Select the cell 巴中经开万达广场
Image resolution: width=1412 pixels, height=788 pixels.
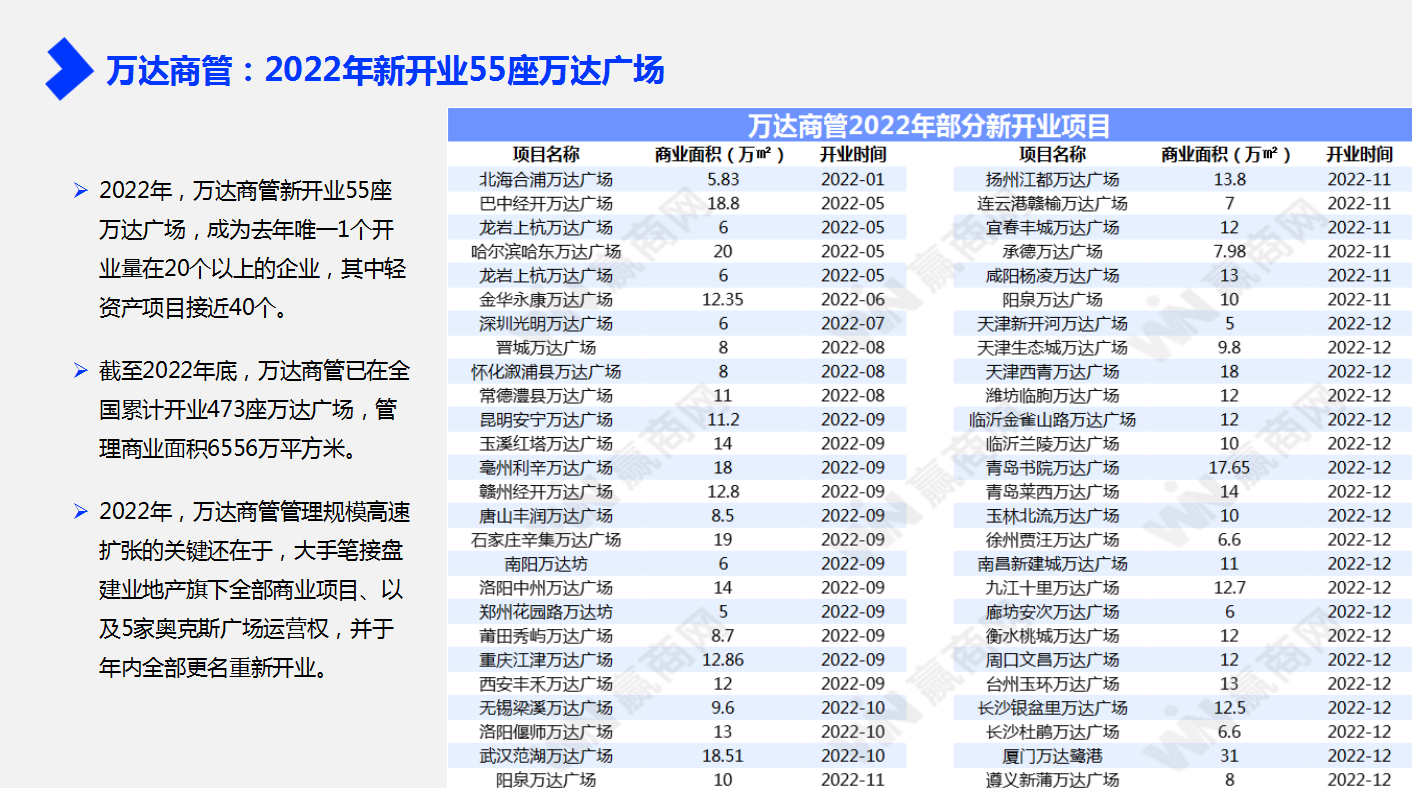click(546, 204)
